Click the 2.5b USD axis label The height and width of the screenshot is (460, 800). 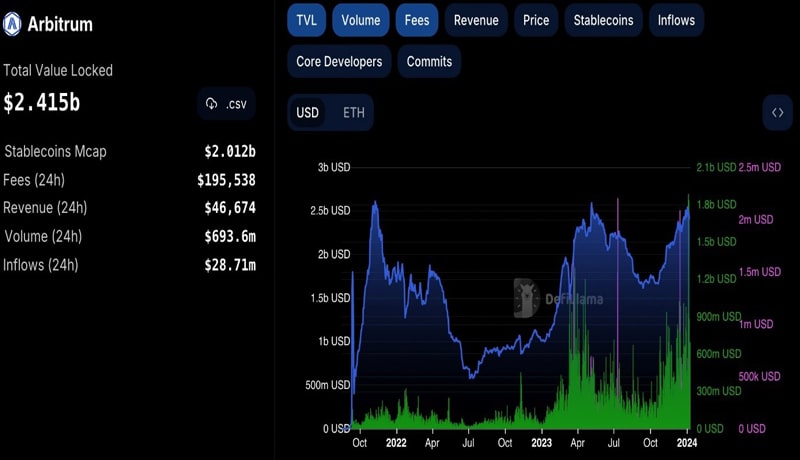pos(330,211)
